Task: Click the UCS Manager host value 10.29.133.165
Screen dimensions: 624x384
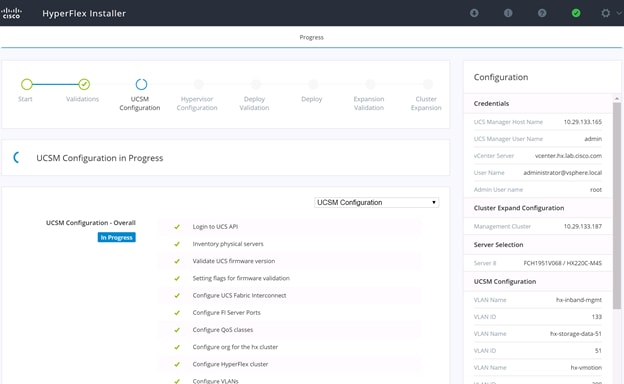Action: pos(583,122)
